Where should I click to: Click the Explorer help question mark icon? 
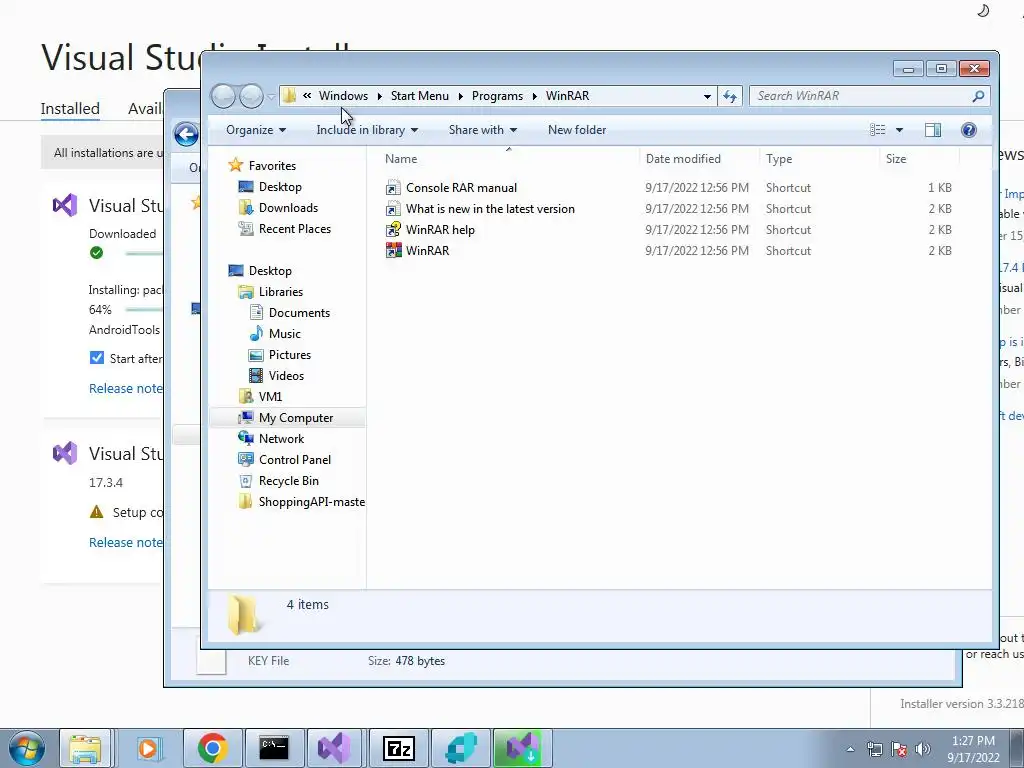pos(968,130)
